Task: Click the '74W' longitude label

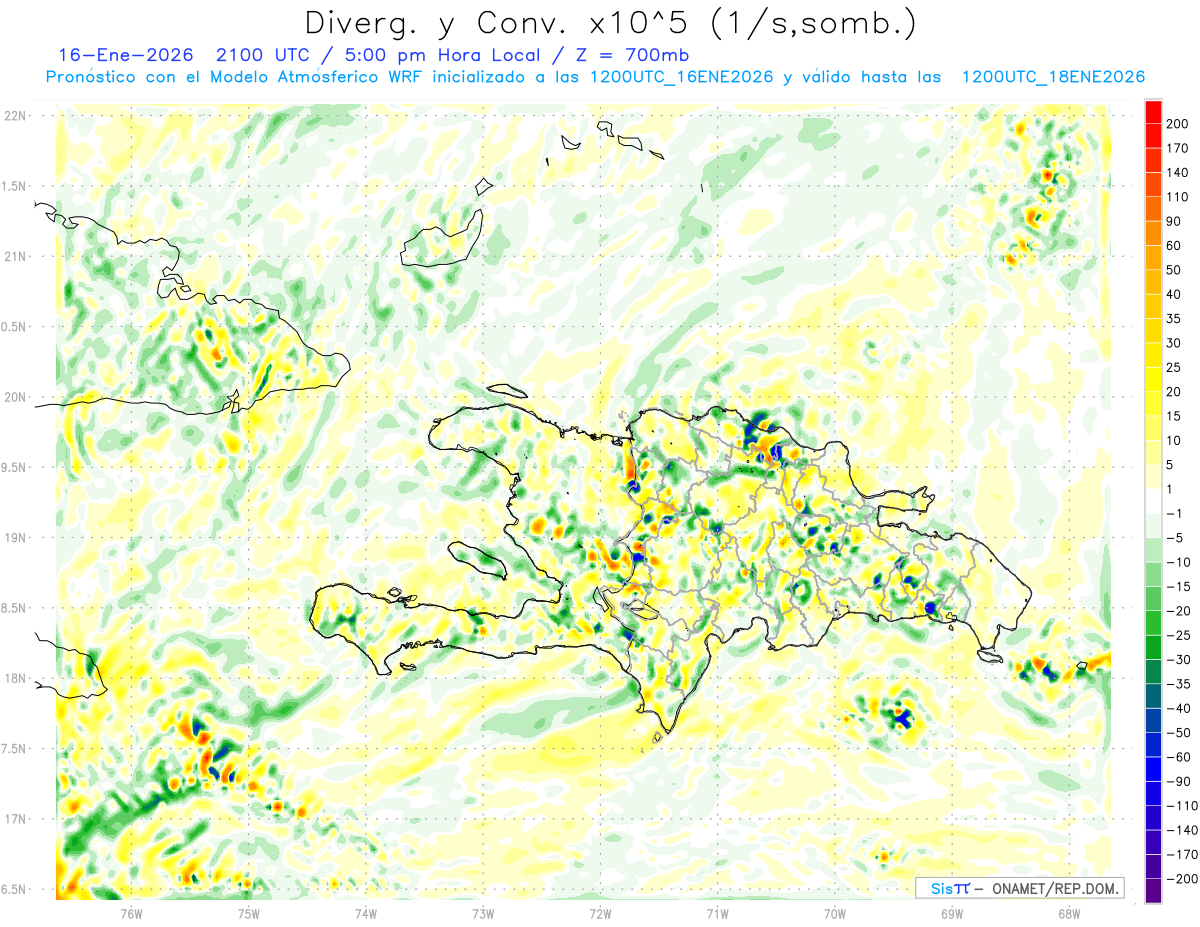Action: tap(366, 913)
